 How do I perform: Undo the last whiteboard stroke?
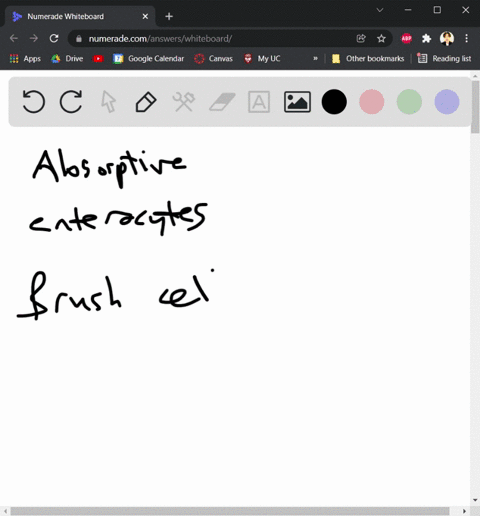34,101
